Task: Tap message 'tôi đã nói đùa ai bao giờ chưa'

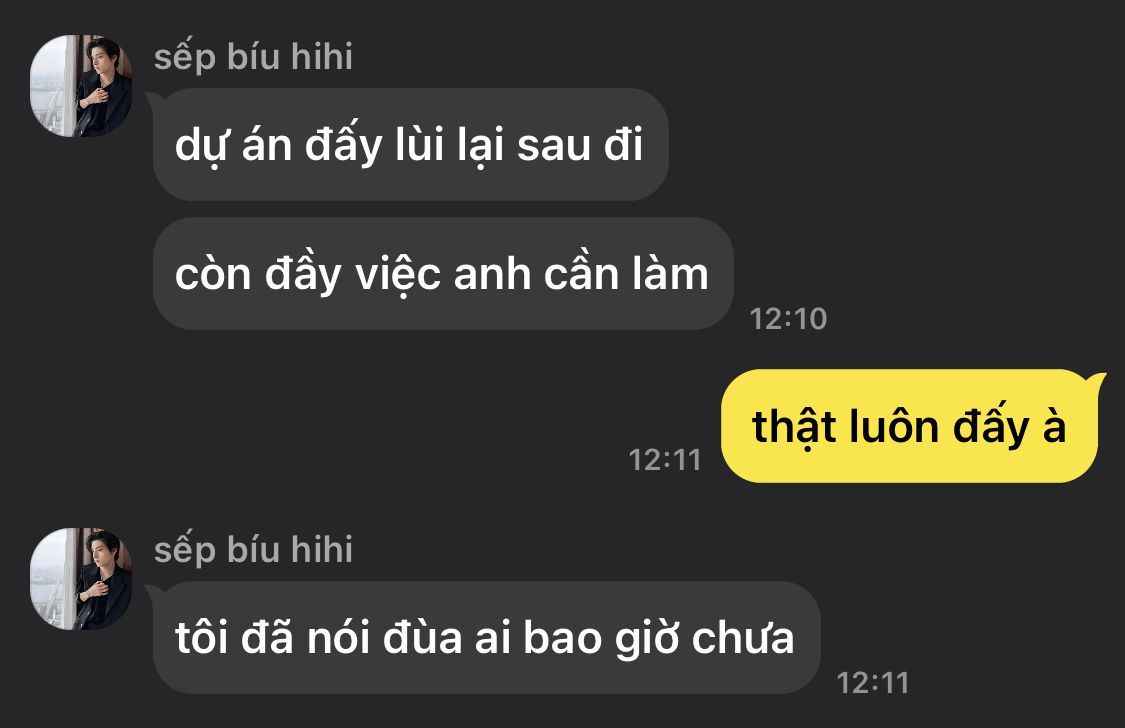Action: pyautogui.click(x=486, y=638)
